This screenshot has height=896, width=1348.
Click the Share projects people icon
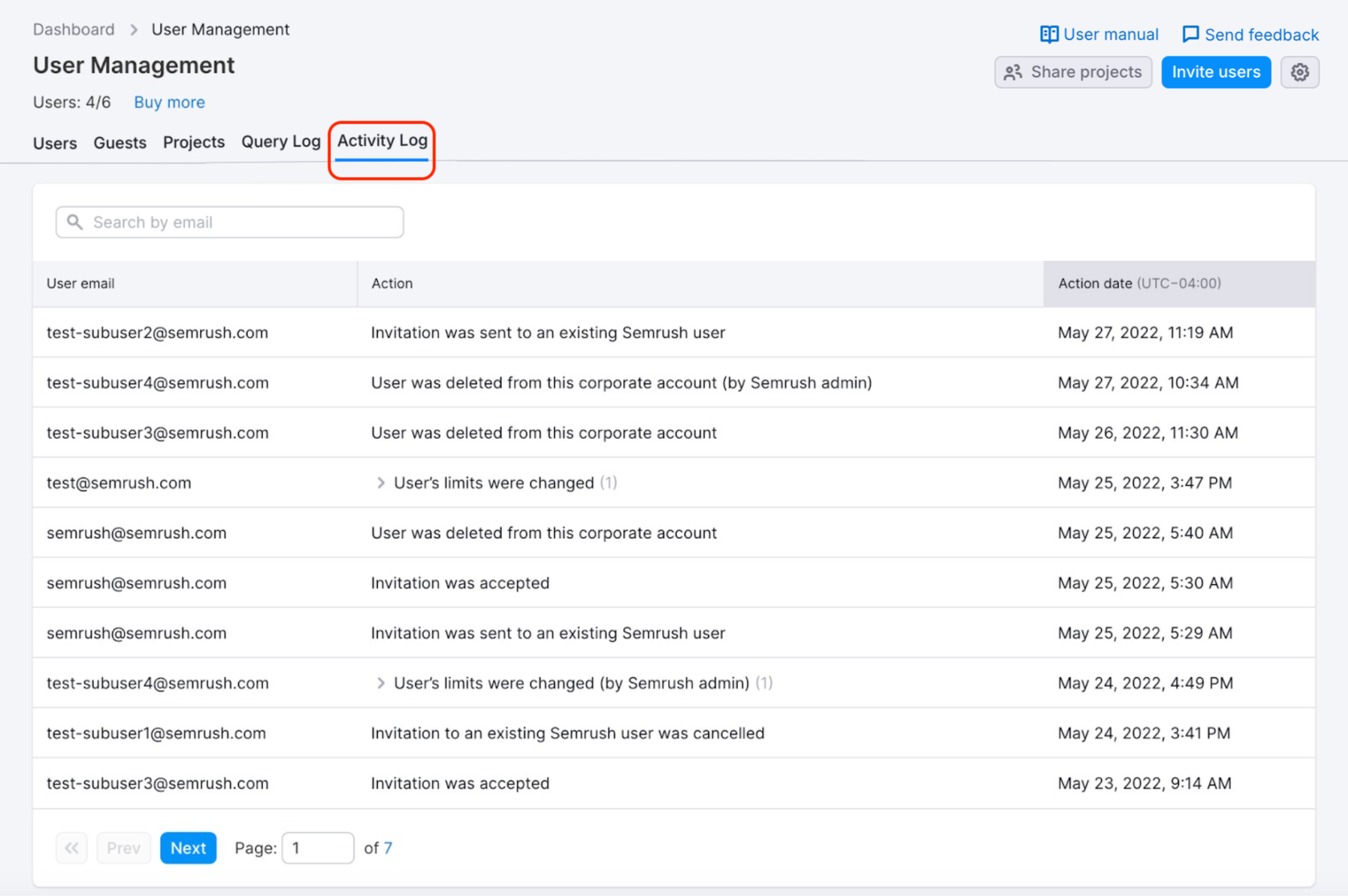1013,72
